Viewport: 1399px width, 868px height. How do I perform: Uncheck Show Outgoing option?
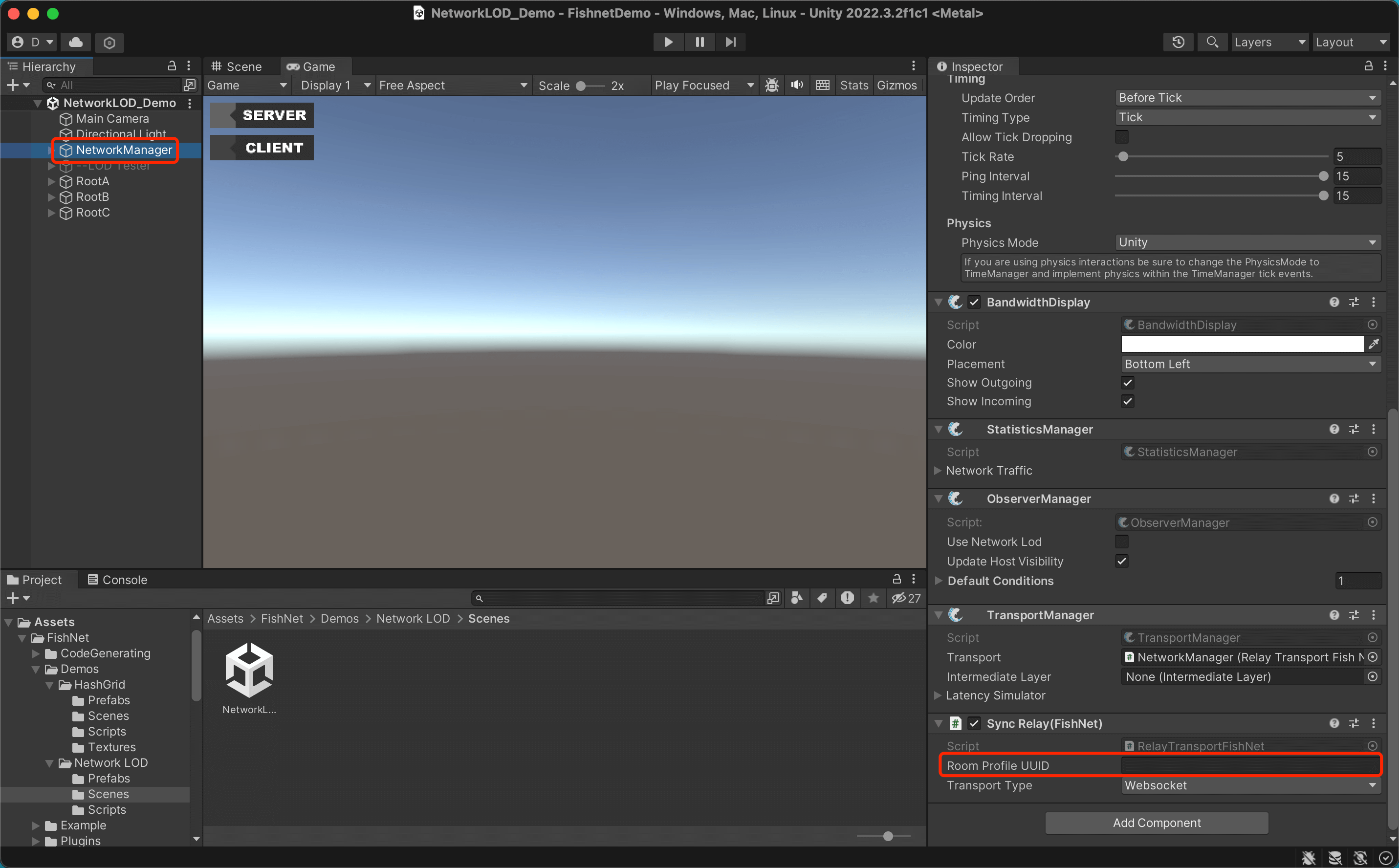click(x=1127, y=383)
